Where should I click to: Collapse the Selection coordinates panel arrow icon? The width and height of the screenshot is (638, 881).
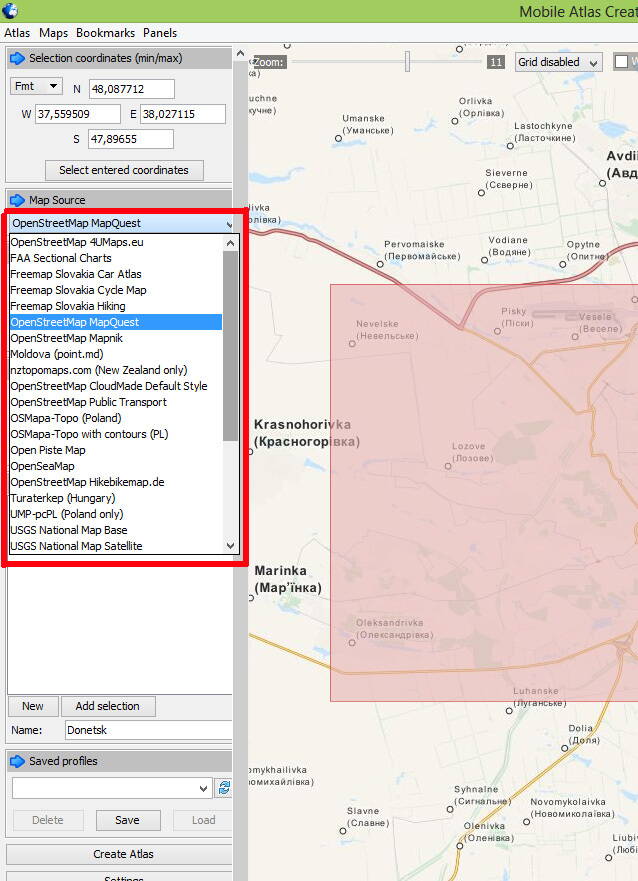(17, 58)
